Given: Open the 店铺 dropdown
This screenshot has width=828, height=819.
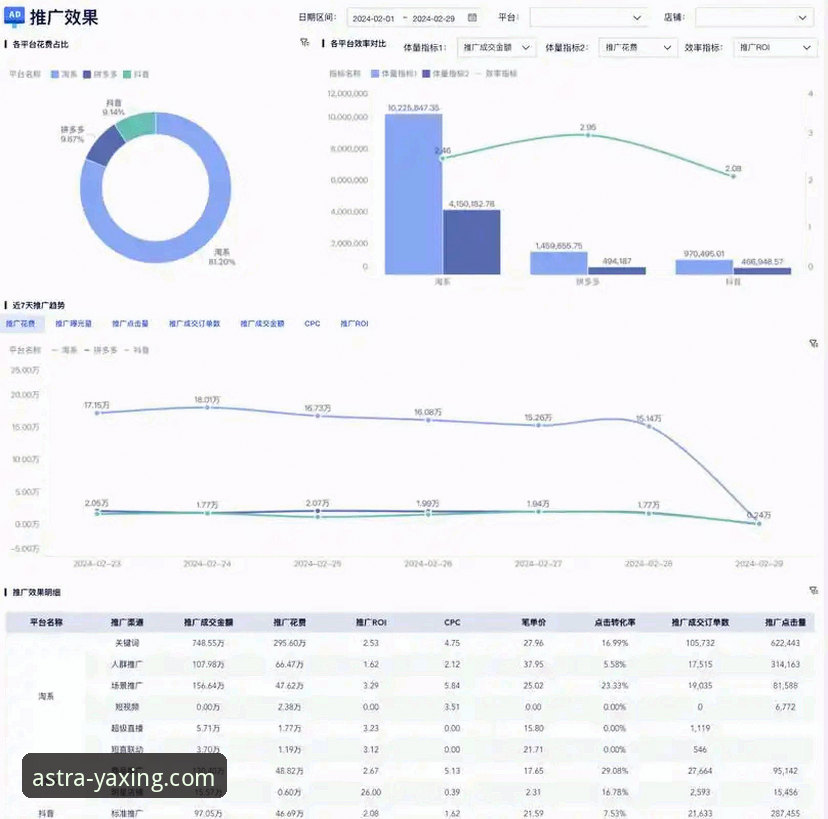Looking at the screenshot, I should pyautogui.click(x=754, y=18).
